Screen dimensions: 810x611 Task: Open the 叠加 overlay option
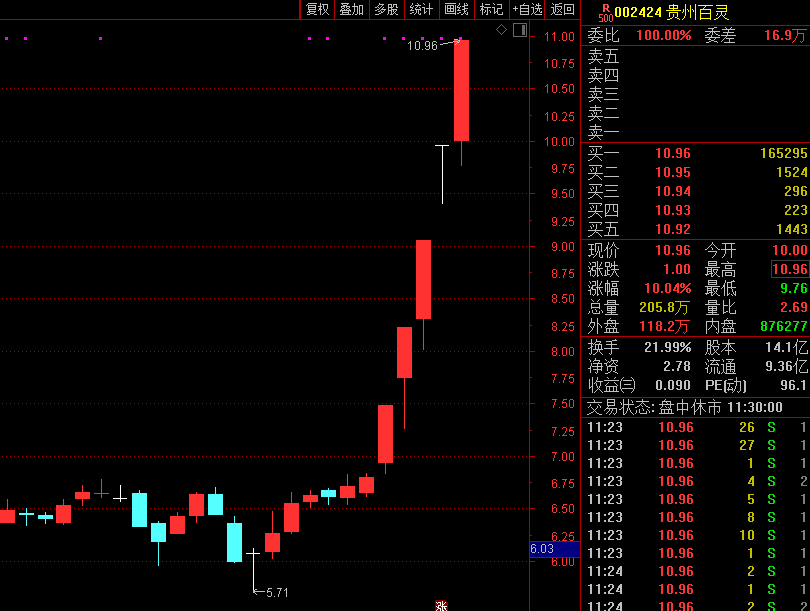coord(351,9)
